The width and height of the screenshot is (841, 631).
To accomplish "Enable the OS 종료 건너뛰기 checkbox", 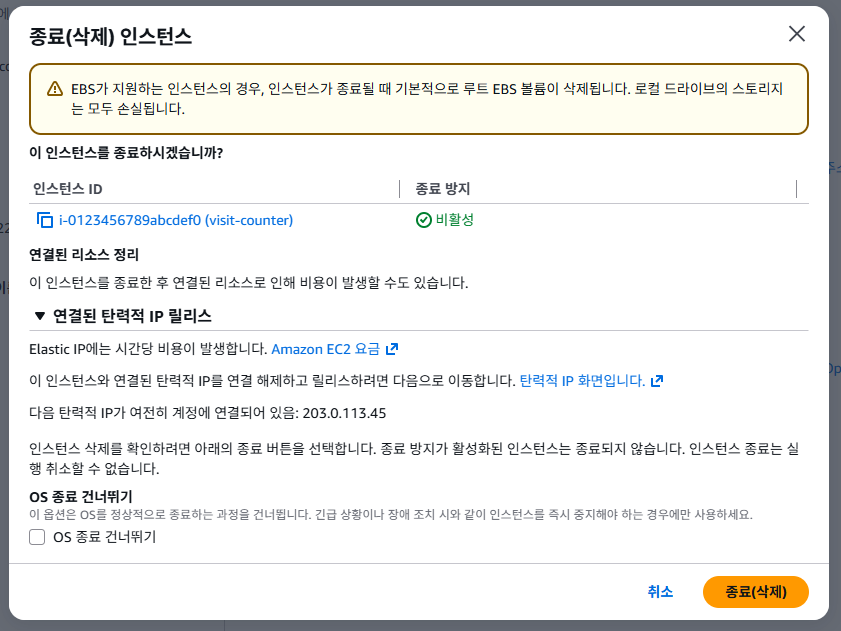I will (37, 537).
